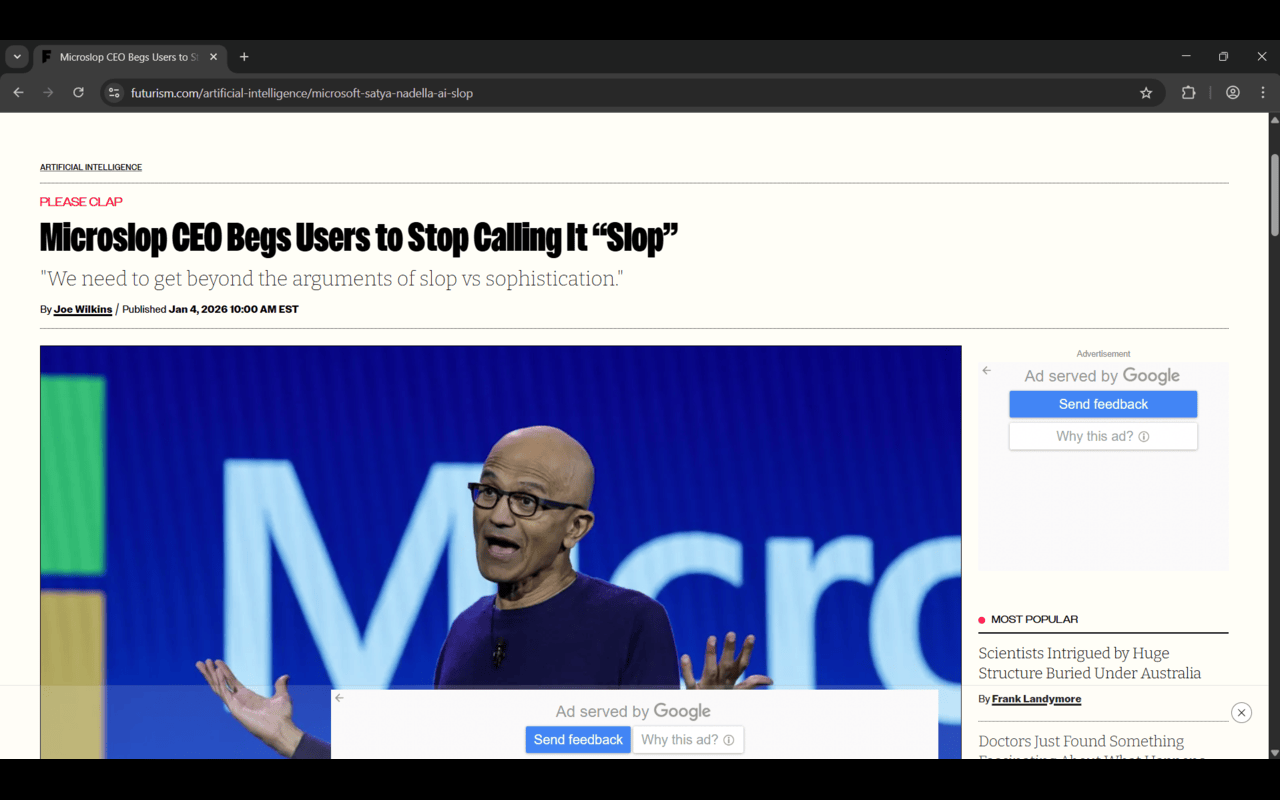1280x800 pixels.
Task: Open the browser profile menu
Action: coord(1233,93)
